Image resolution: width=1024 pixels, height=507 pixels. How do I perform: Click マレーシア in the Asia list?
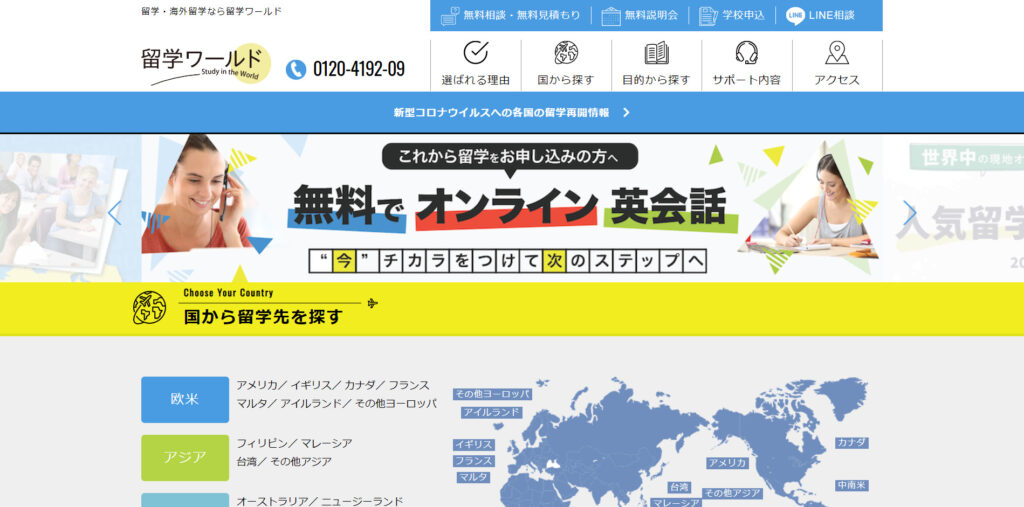(x=327, y=444)
